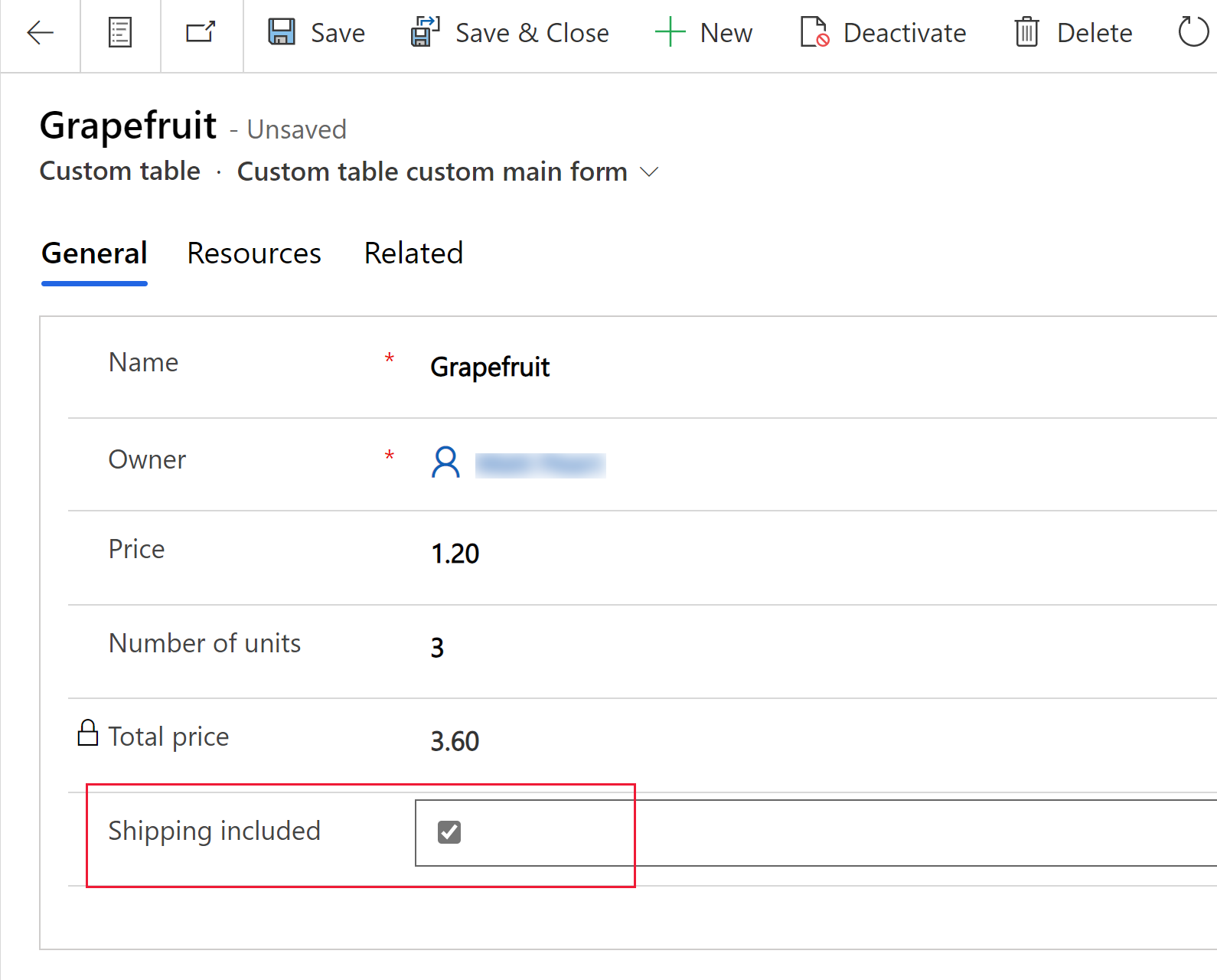Edit the Price field value 1.20
The image size is (1217, 980).
pyautogui.click(x=455, y=554)
